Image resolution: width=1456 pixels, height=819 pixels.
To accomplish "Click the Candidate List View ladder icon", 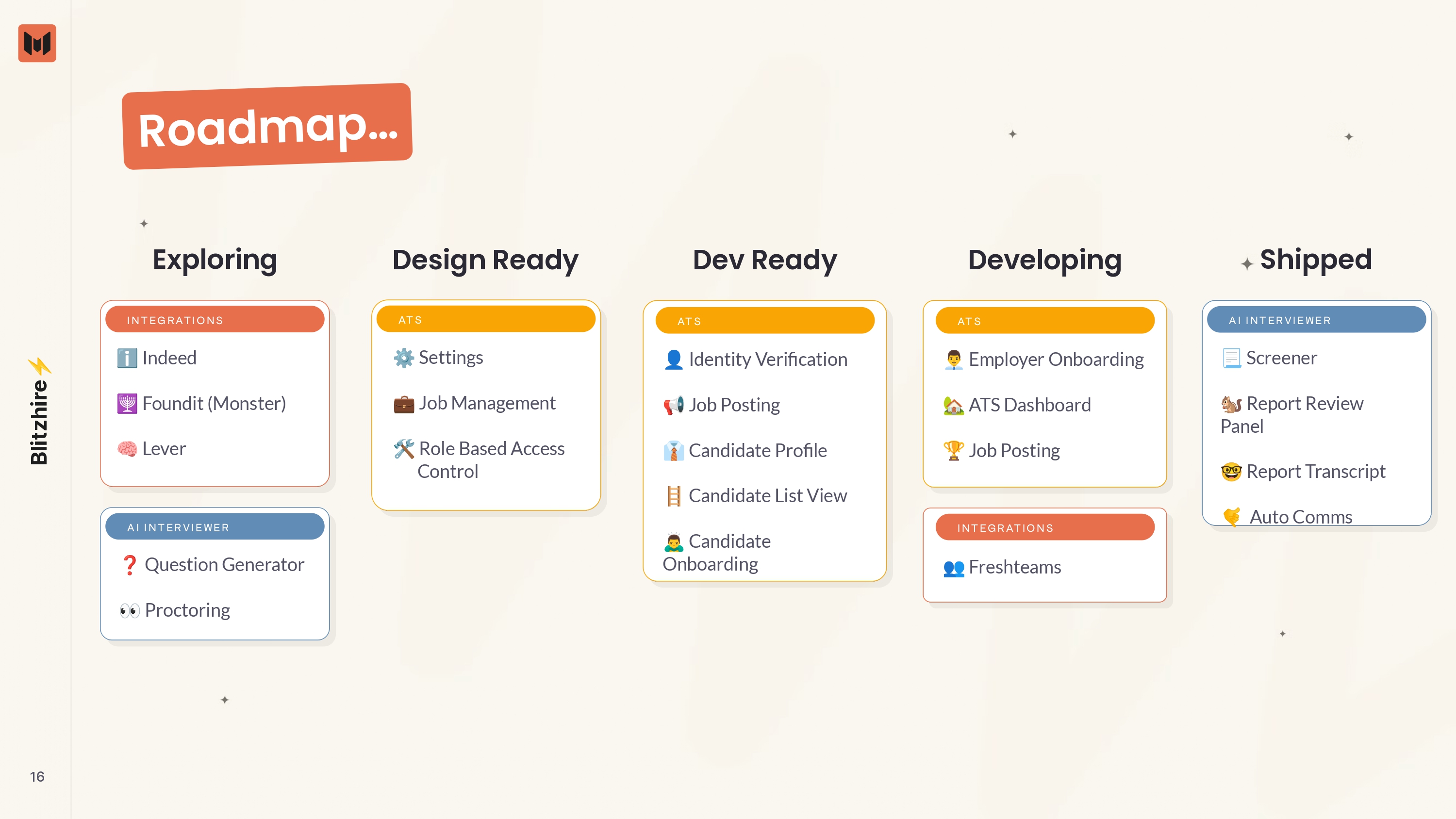I will coord(674,496).
